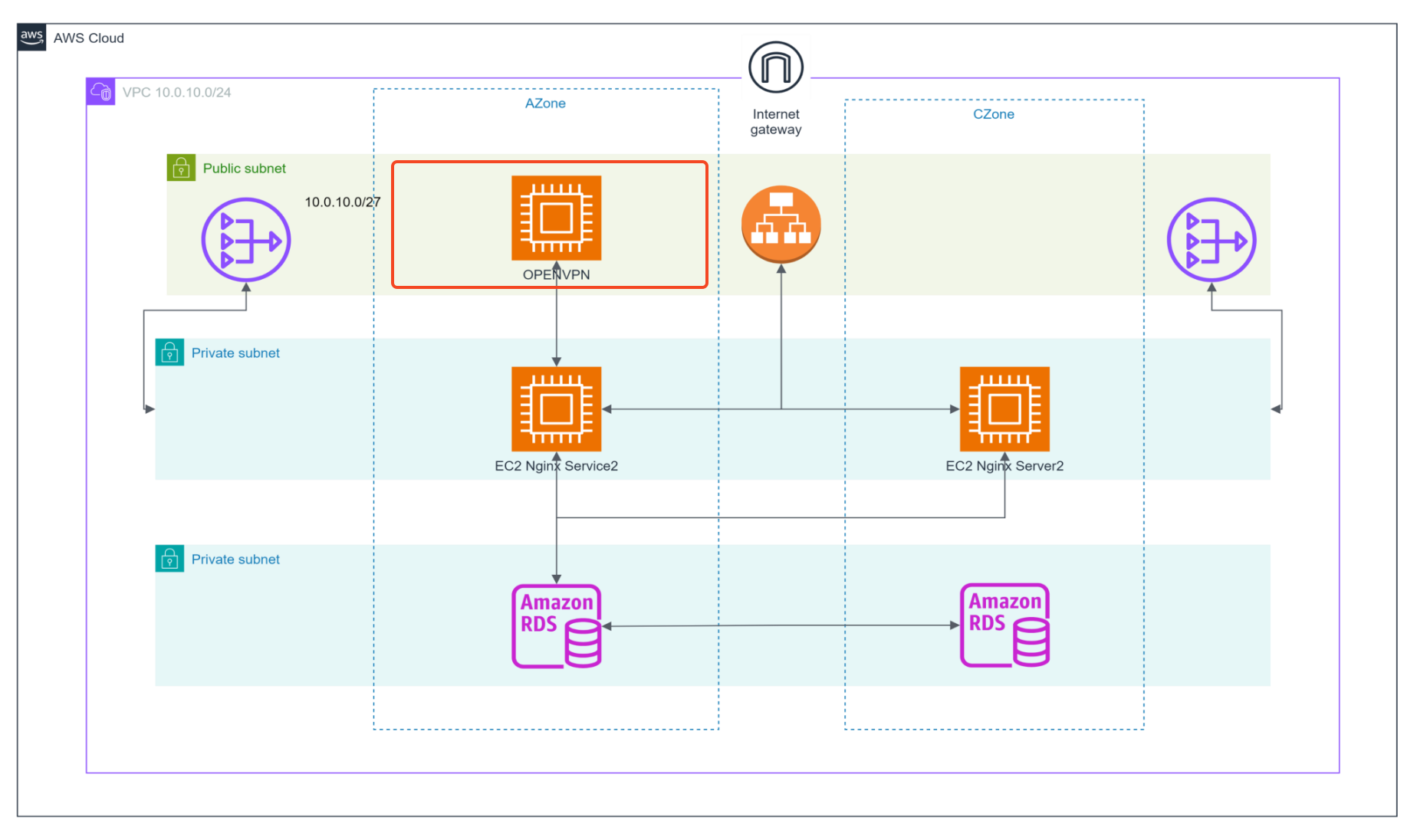Click the Private subnet label beside RDS
1417x840 pixels.
click(235, 559)
